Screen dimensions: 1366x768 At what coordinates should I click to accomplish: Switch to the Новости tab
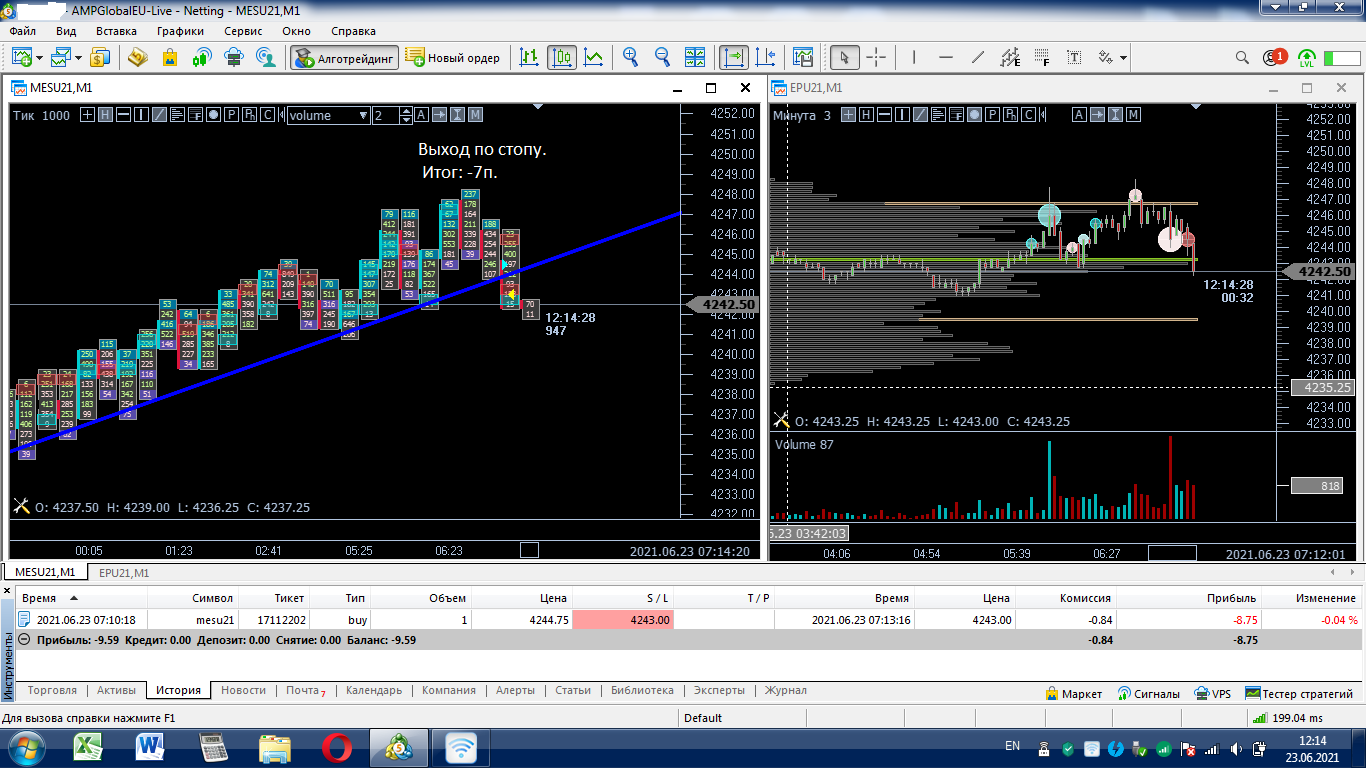[244, 690]
